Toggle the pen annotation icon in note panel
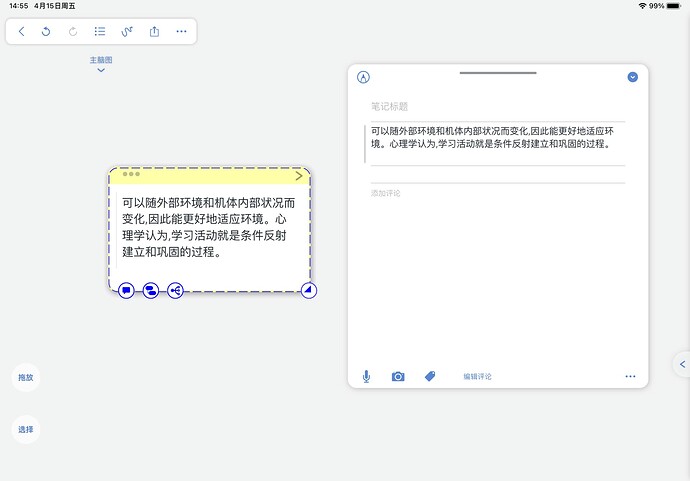Screen dimensions: 690x481 click(363, 77)
